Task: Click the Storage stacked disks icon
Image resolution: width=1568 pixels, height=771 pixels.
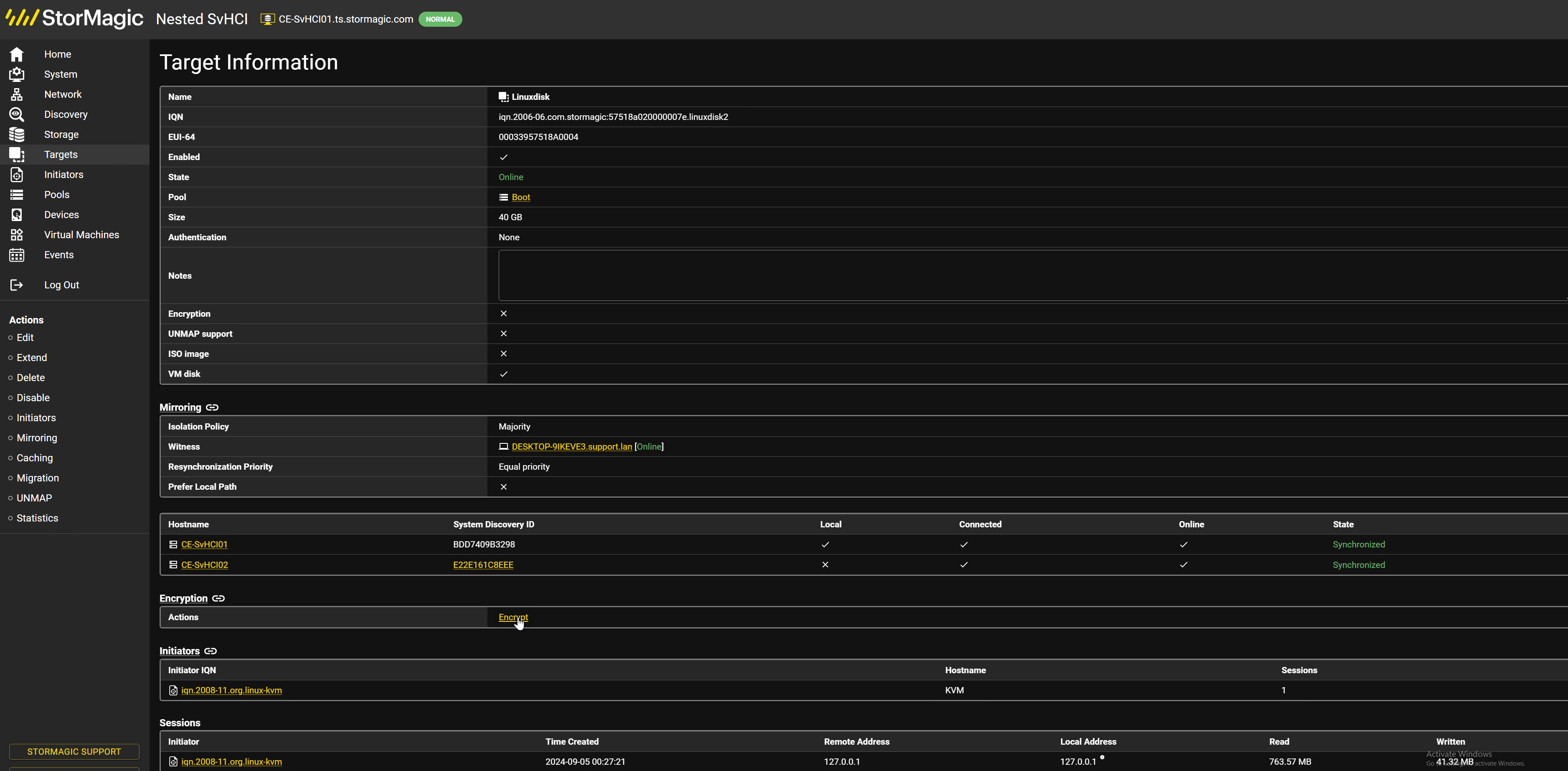Action: pos(16,135)
